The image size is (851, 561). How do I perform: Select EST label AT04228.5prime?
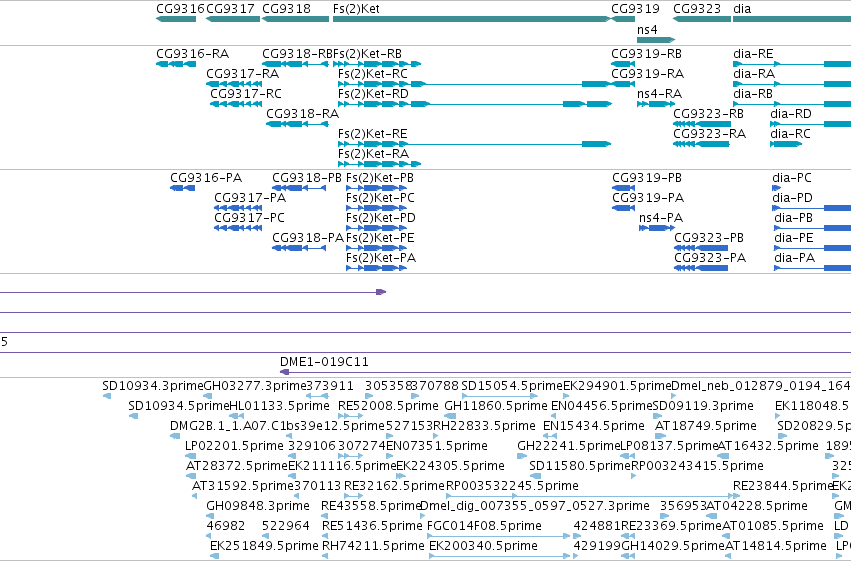(x=757, y=506)
